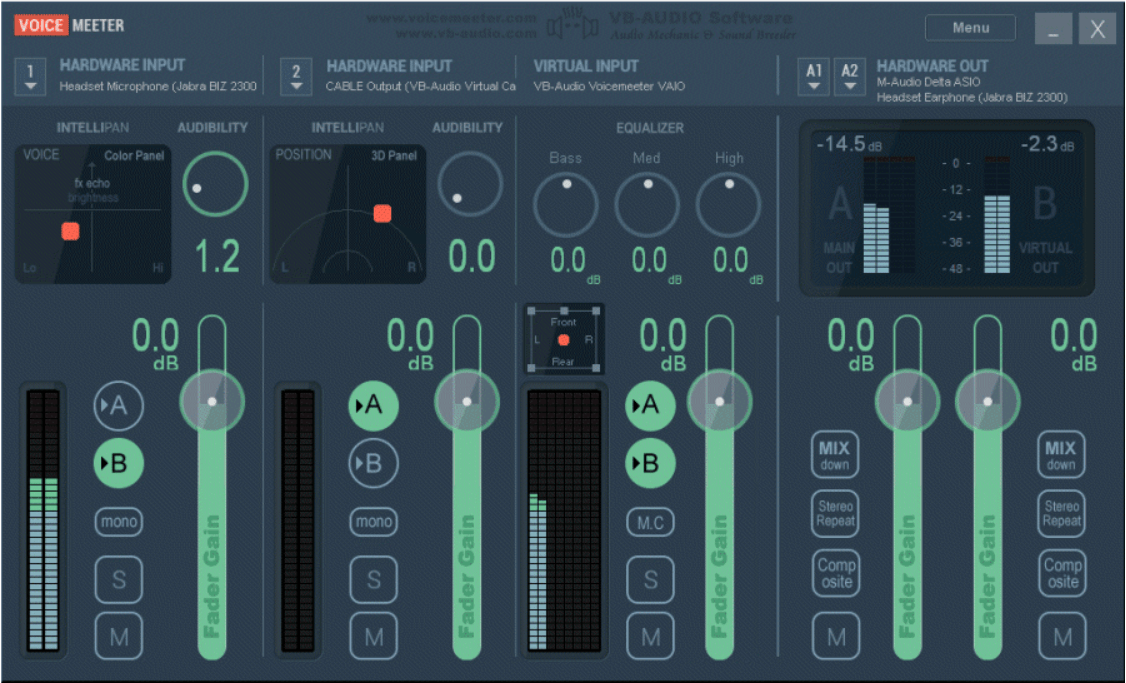Click Composite on bus A

(836, 573)
